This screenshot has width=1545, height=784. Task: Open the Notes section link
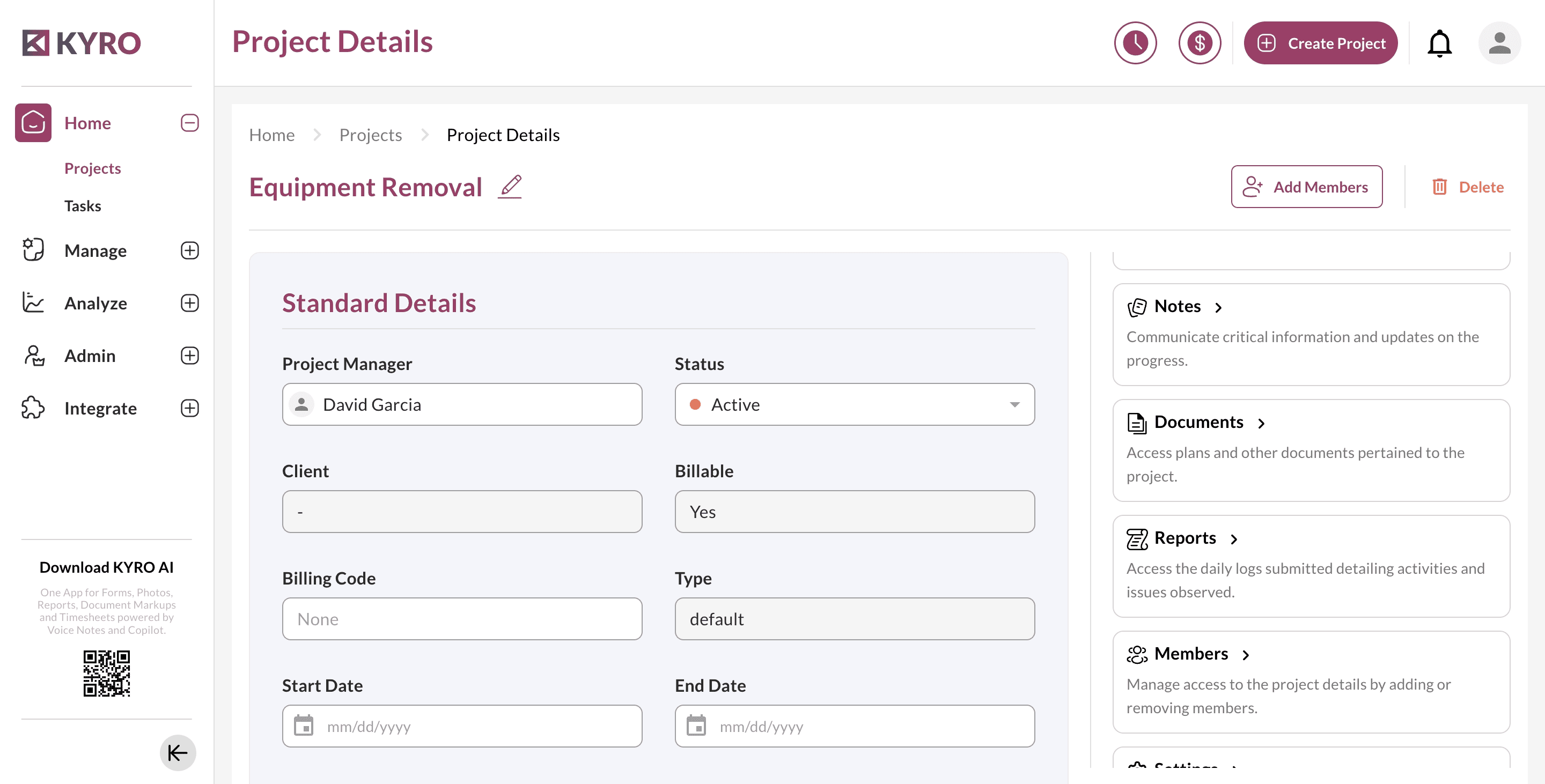1177,306
